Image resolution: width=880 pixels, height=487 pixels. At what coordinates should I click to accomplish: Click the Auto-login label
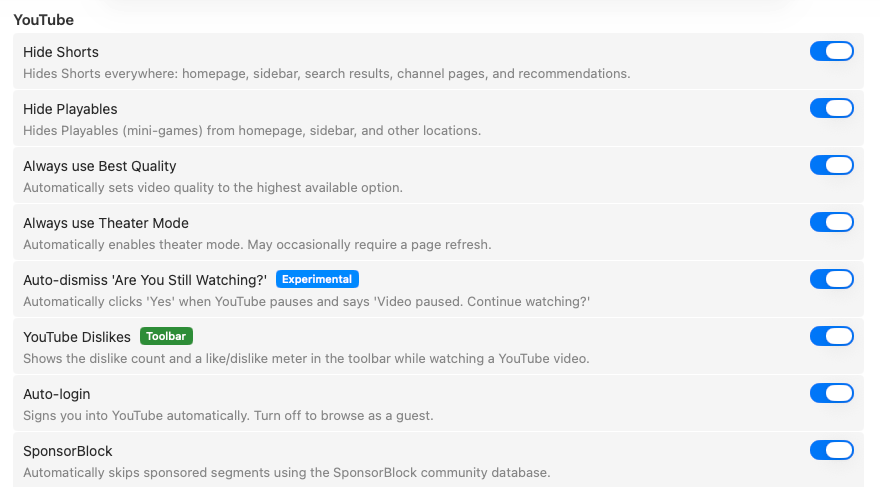coord(57,394)
